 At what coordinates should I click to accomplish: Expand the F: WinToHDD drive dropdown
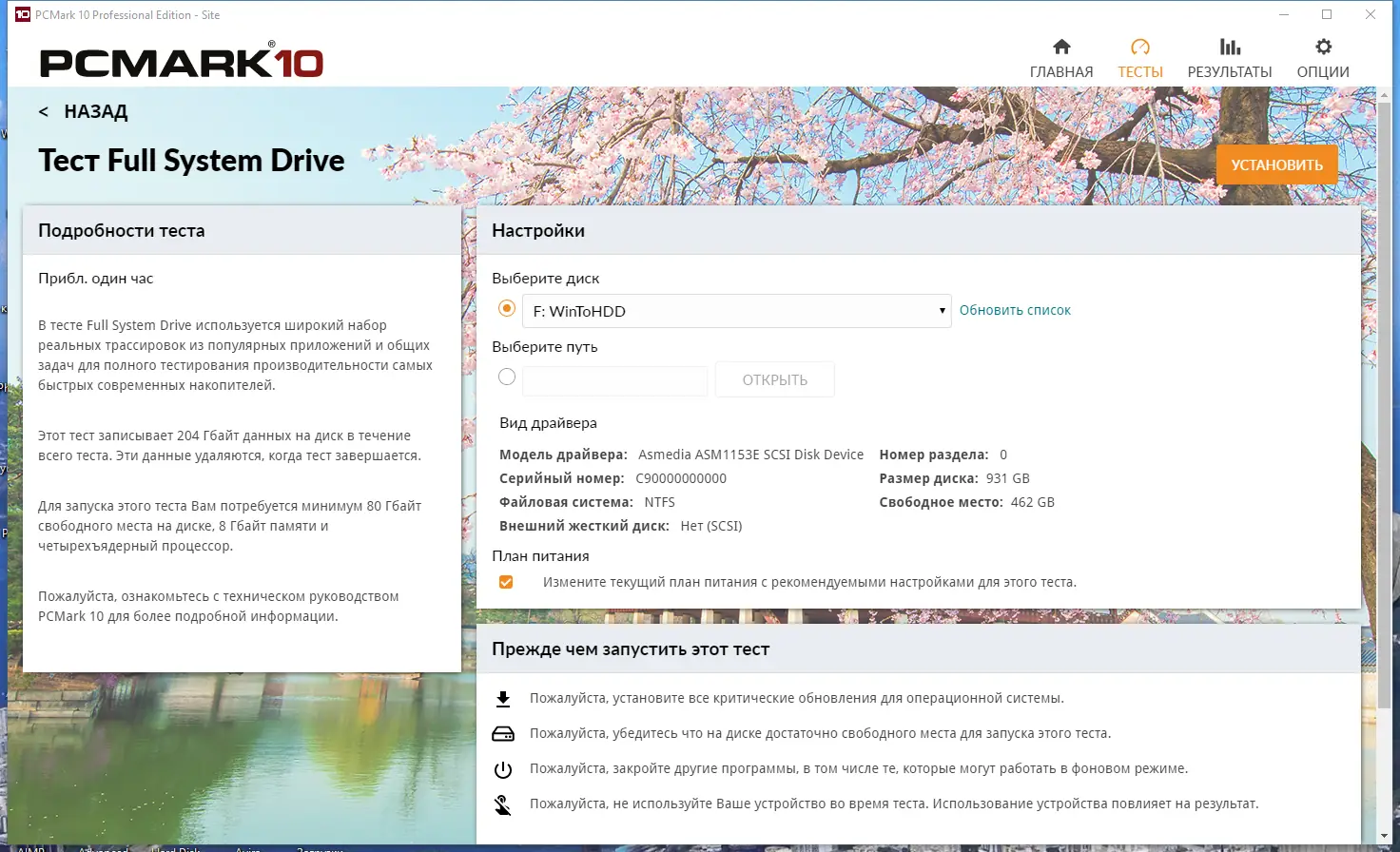point(737,311)
